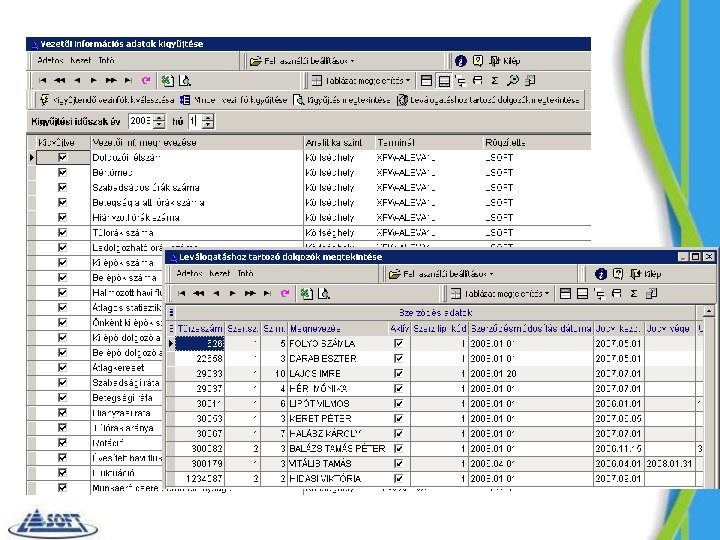The height and width of the screenshot is (540, 720).
Task: Go to last record in Vezetői információs toolbar
Action: point(128,81)
